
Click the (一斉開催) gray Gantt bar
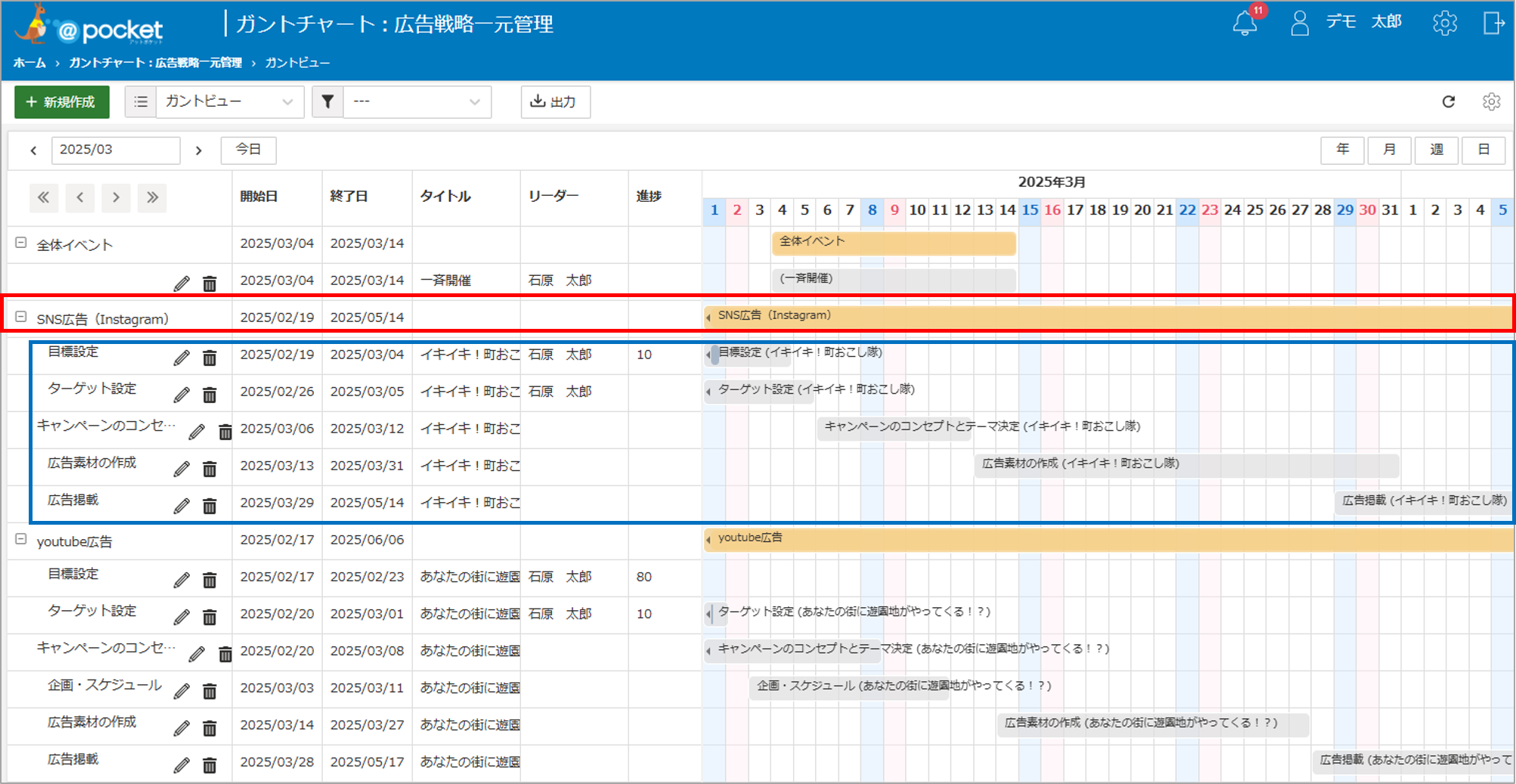(894, 280)
